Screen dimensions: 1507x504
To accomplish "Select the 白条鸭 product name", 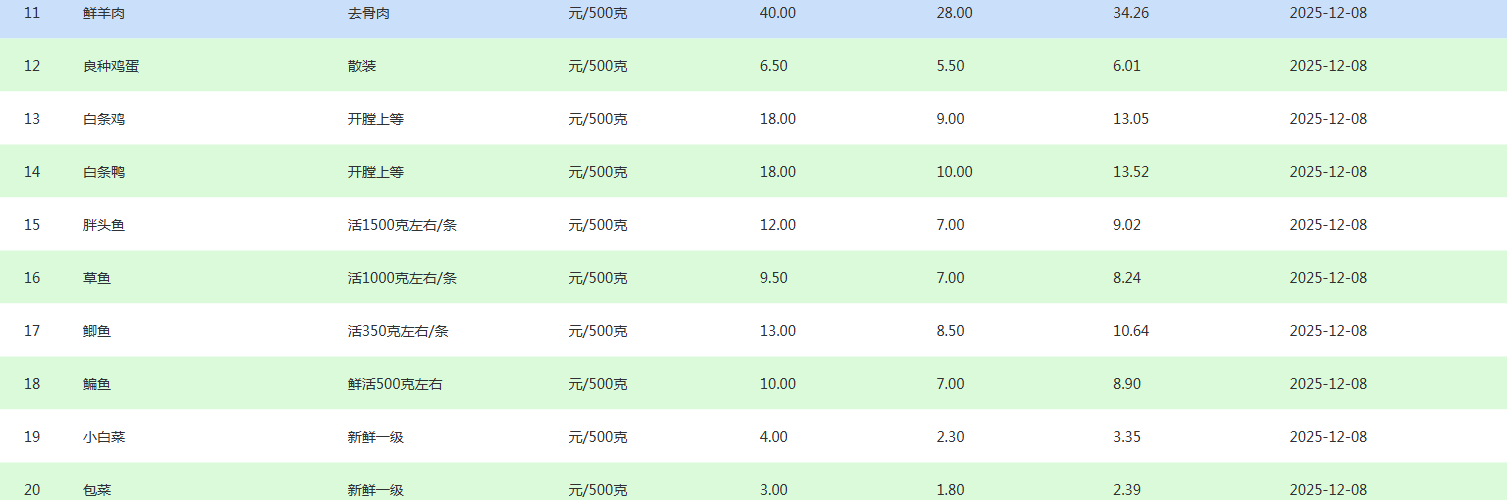I will coord(104,172).
